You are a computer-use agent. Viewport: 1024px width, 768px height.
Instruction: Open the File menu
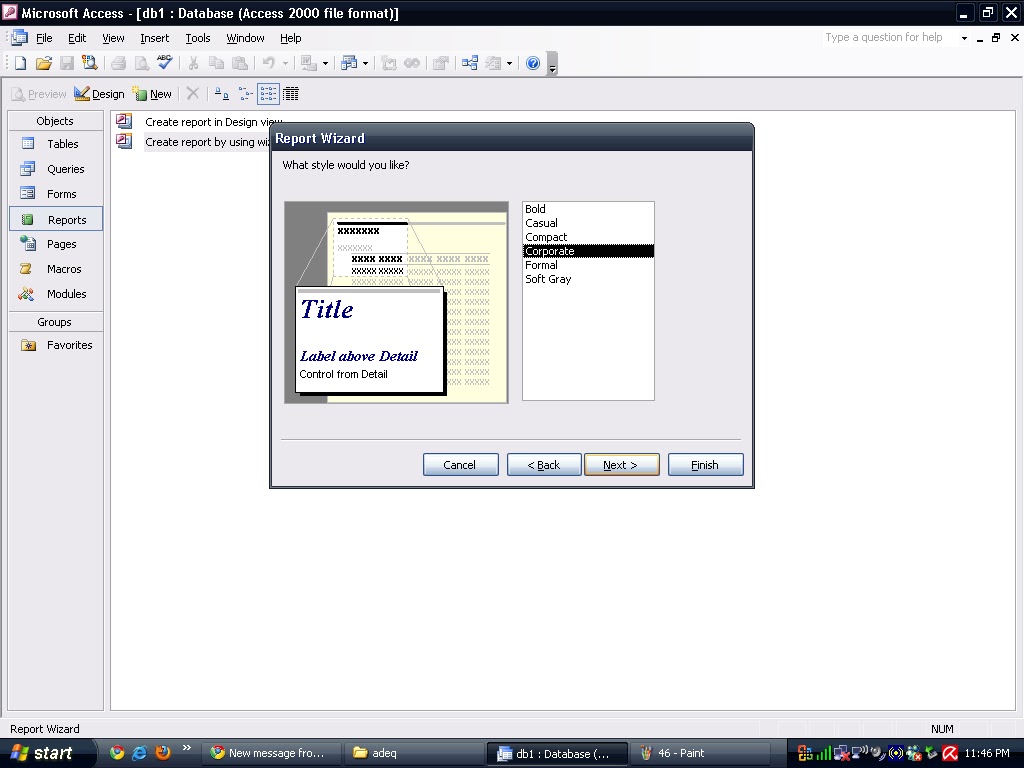[x=44, y=38]
